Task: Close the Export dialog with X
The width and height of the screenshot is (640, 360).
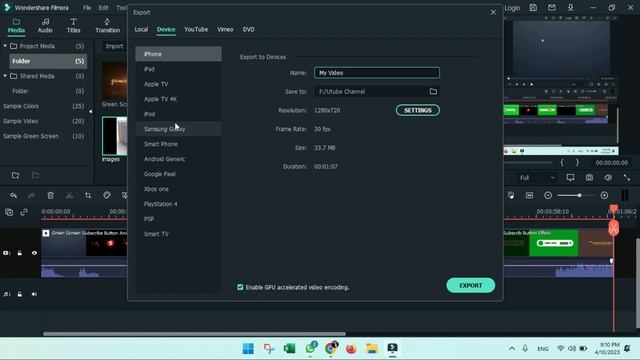Action: [493, 12]
